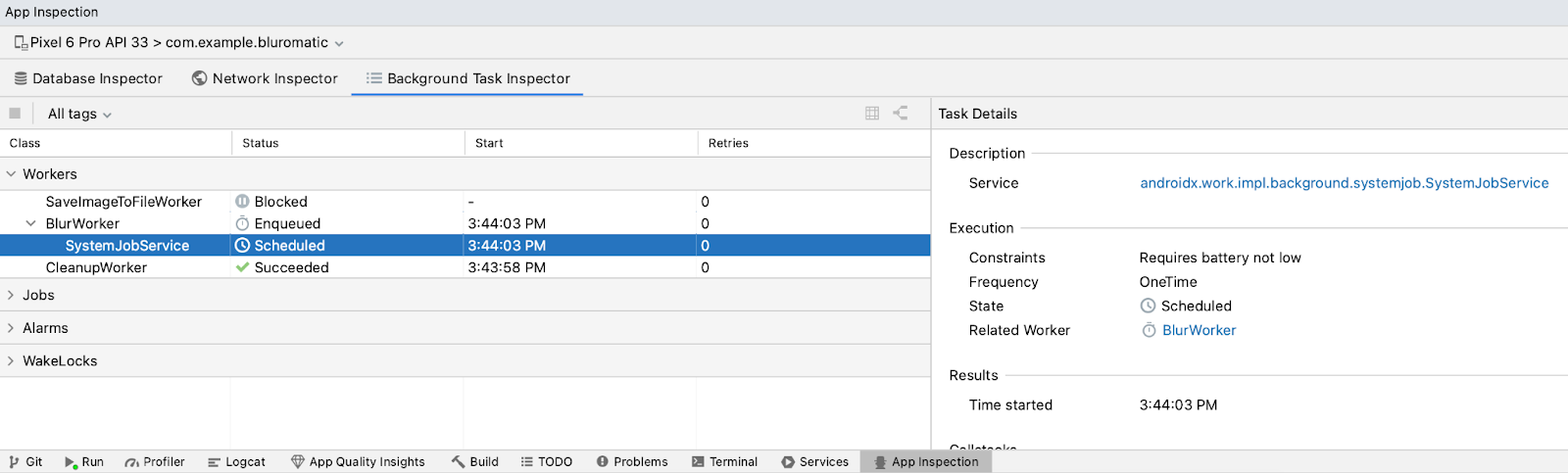Open the Network Inspector tab
The width and height of the screenshot is (1568, 473).
(x=265, y=78)
